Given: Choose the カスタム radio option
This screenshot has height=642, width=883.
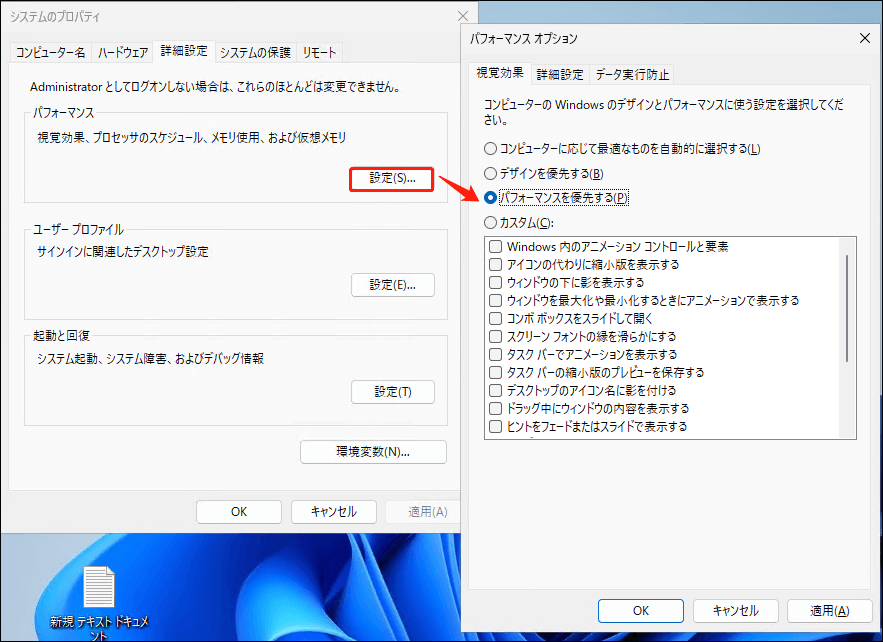Looking at the screenshot, I should tap(519, 222).
